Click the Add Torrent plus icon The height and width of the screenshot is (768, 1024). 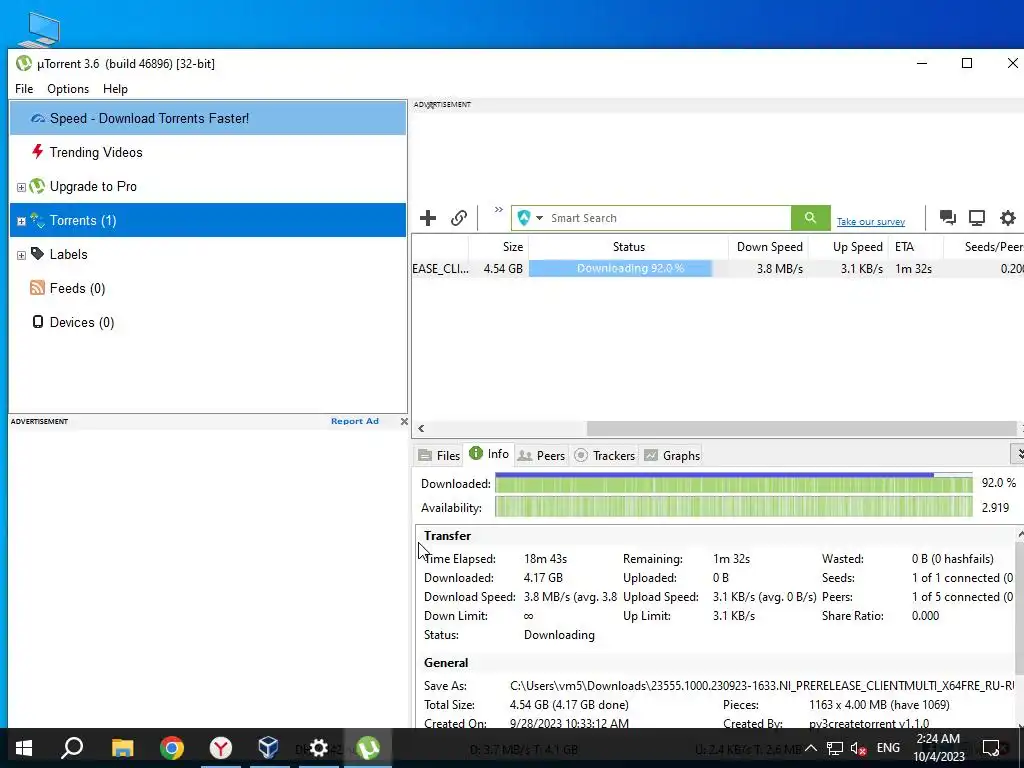428,218
